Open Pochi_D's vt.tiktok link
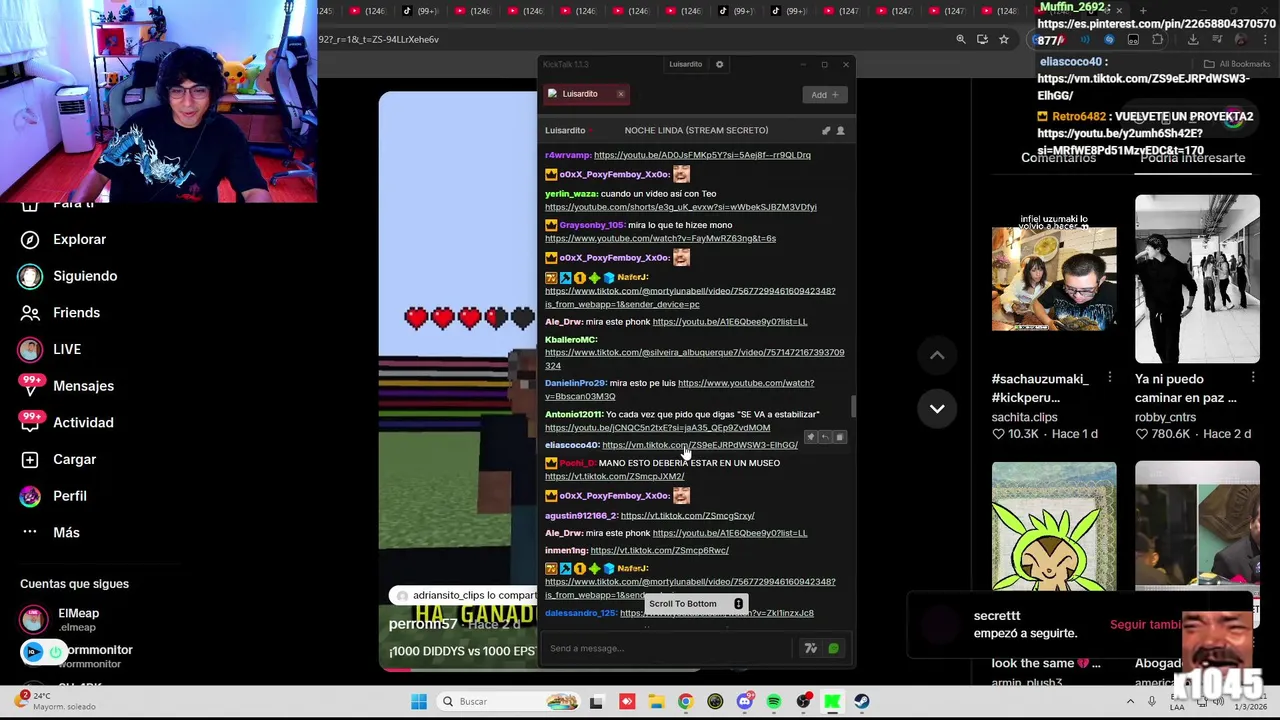This screenshot has width=1280, height=720. pyautogui.click(x=614, y=476)
